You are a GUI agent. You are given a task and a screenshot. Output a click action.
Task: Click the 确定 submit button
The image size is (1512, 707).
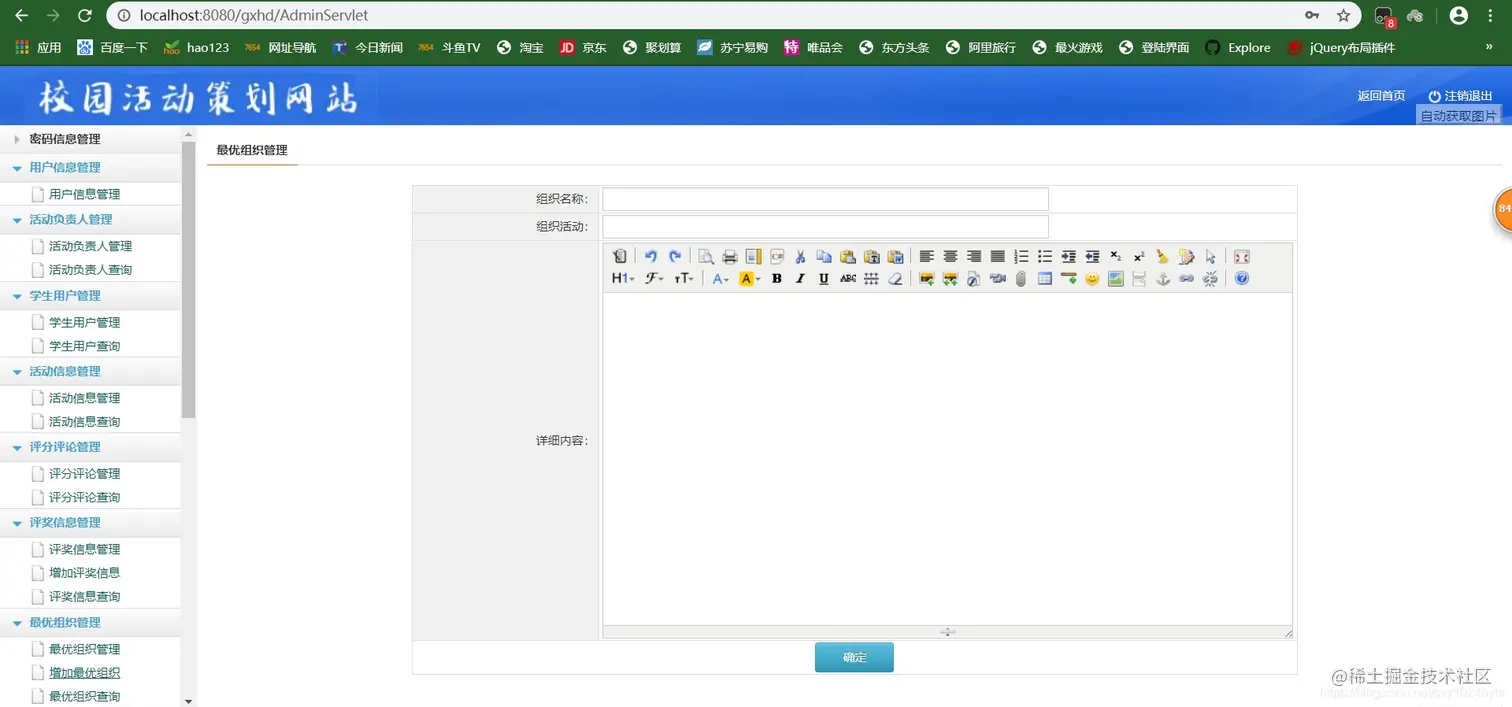(x=854, y=657)
